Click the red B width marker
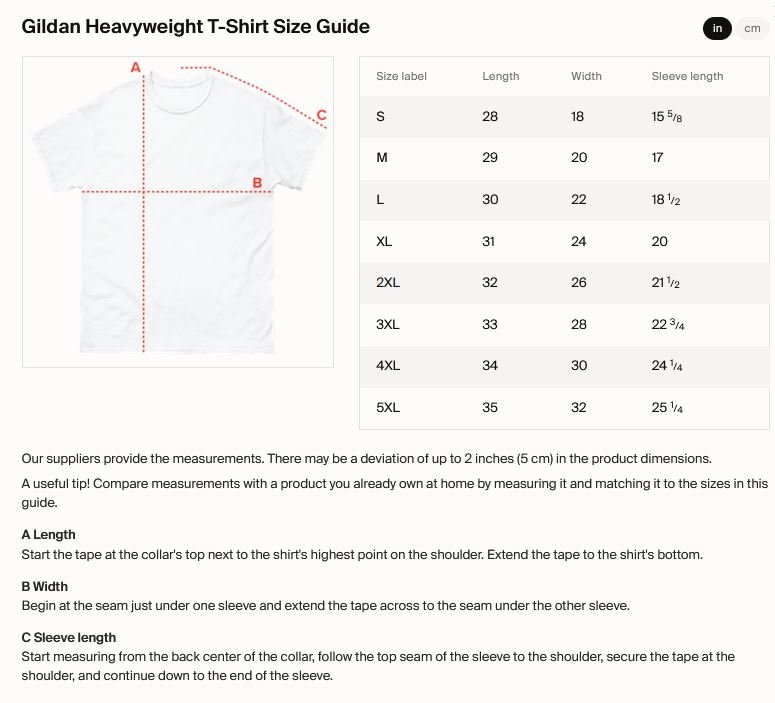This screenshot has width=775, height=703. coord(257,183)
